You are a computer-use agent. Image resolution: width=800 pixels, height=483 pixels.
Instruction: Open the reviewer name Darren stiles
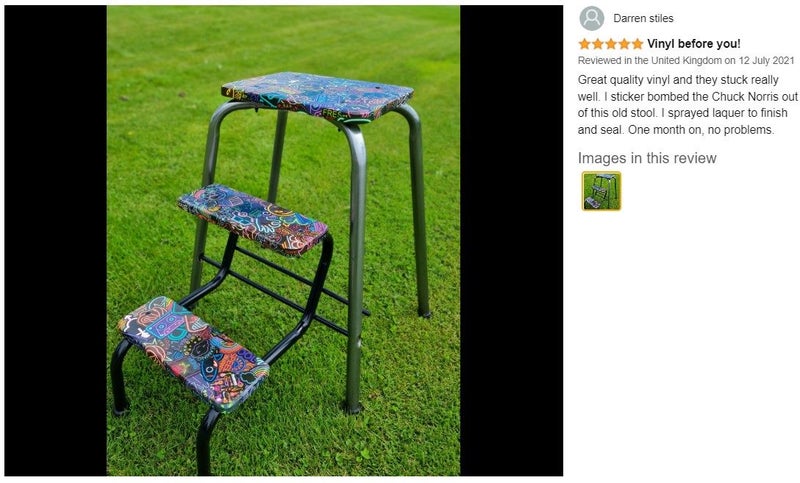point(643,18)
